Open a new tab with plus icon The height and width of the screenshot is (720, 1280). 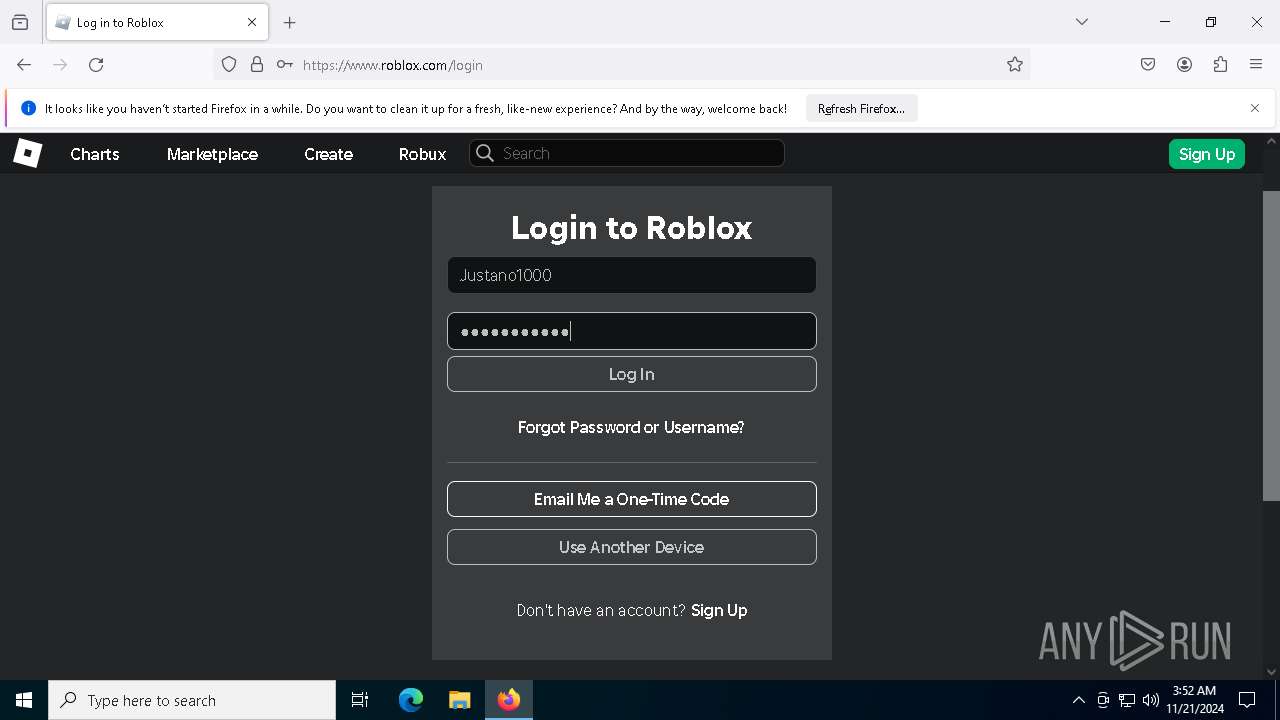click(290, 22)
